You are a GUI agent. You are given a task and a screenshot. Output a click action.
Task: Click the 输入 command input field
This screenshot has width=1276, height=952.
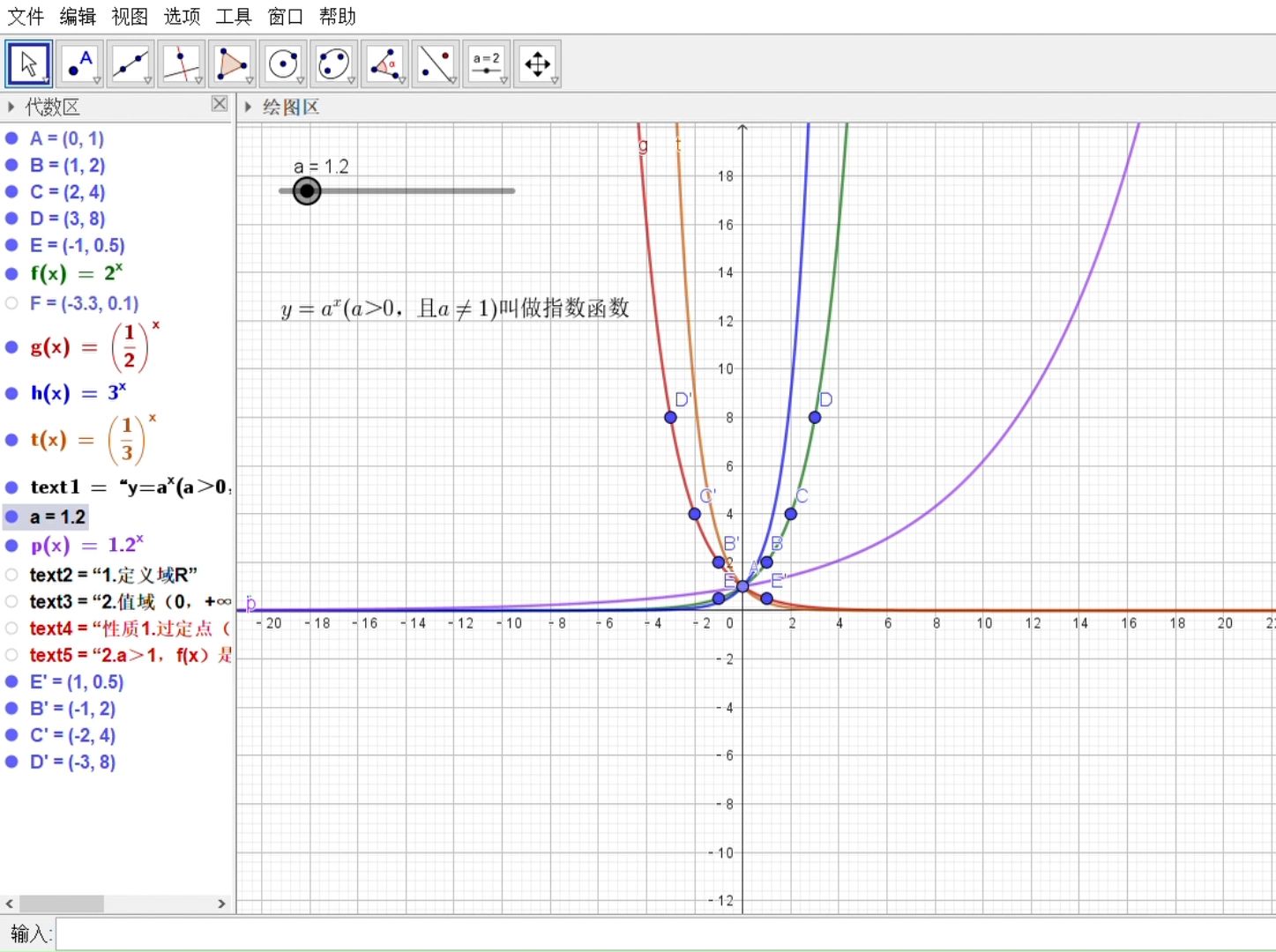(x=665, y=933)
